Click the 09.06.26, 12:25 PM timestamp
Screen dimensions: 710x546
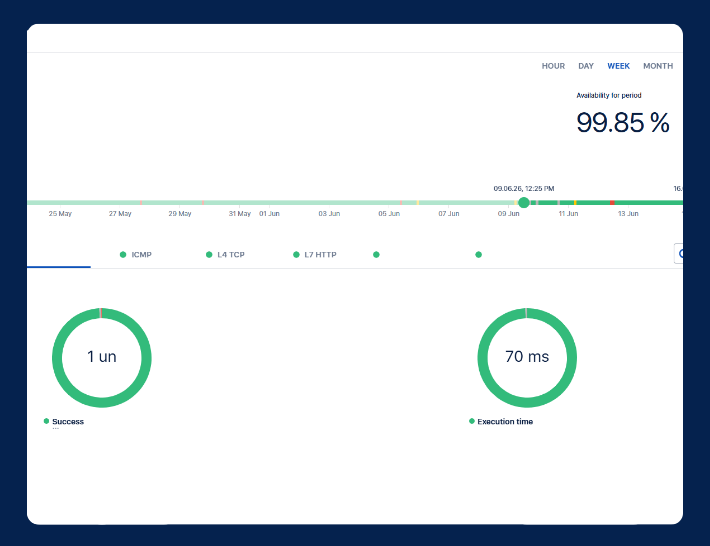(x=523, y=188)
